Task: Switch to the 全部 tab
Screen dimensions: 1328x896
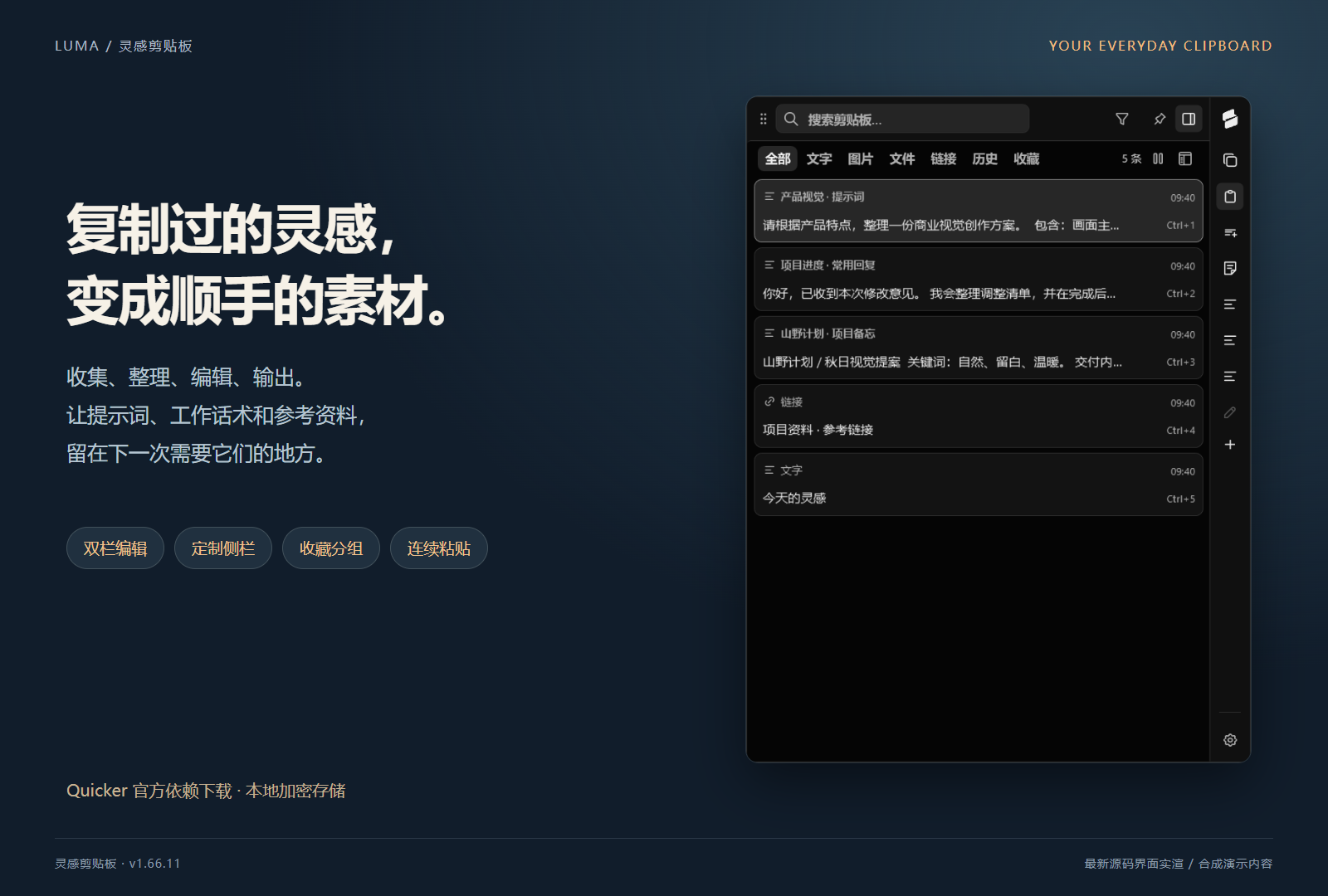Action: click(x=778, y=158)
